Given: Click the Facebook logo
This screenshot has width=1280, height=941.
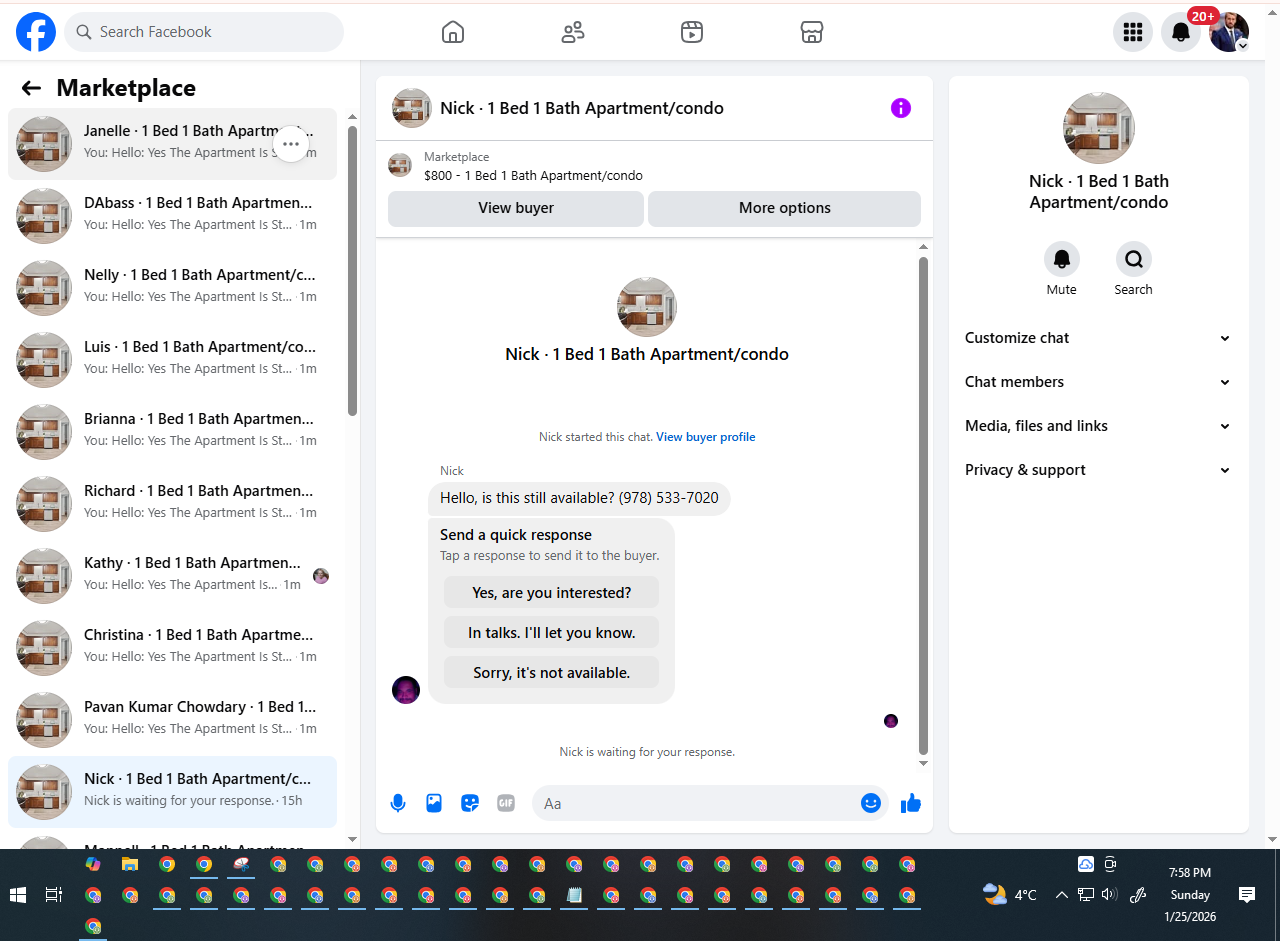Looking at the screenshot, I should 36,32.
